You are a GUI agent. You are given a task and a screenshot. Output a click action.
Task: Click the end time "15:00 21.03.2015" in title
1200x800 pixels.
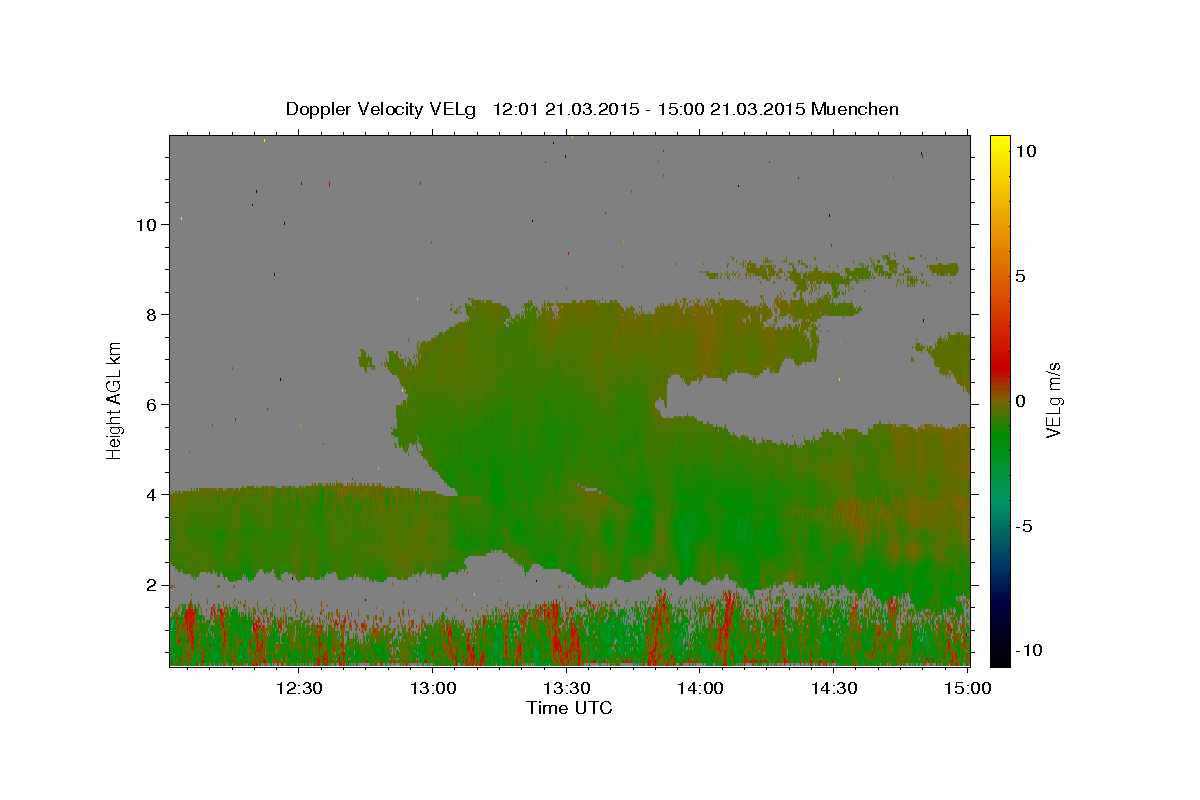732,109
